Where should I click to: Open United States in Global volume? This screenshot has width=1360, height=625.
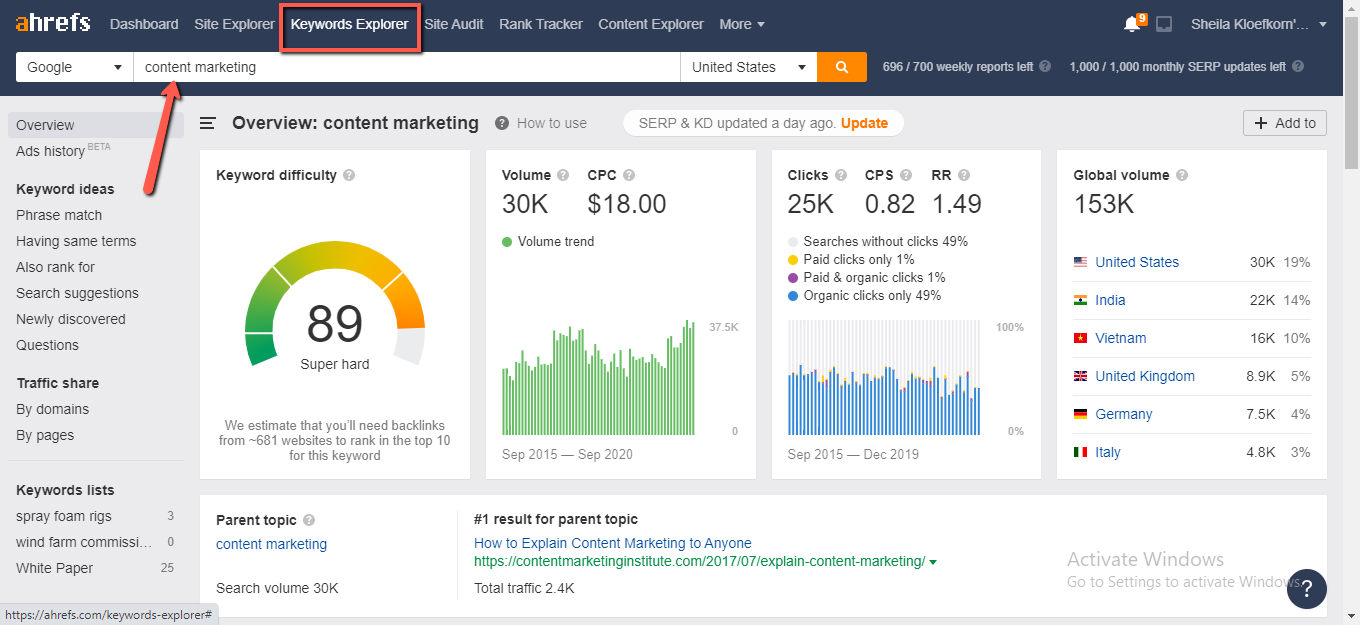coord(1137,262)
